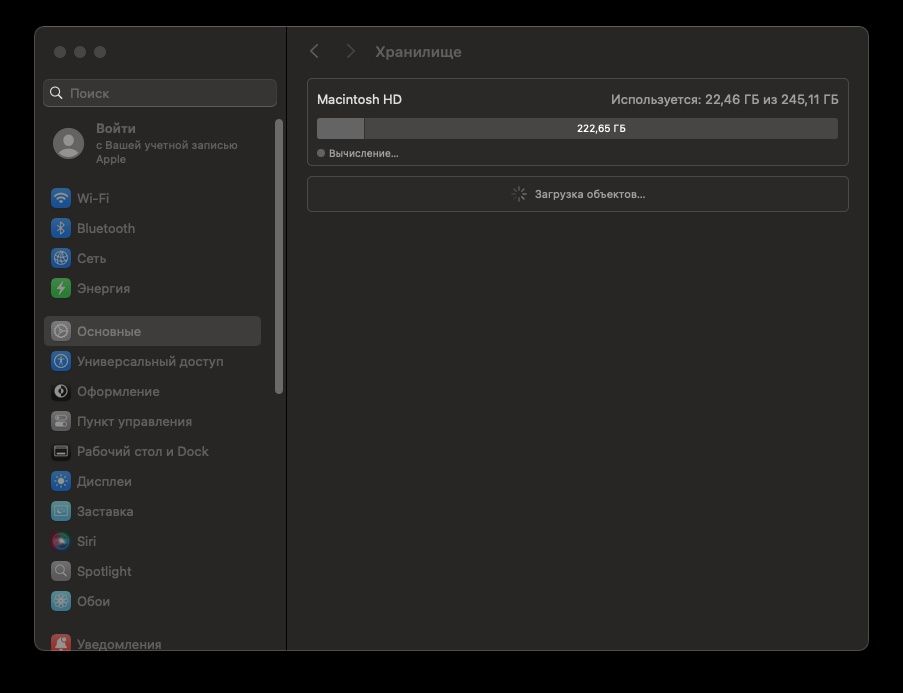Image resolution: width=903 pixels, height=693 pixels.
Task: Click the Заставка screensaver icon
Action: coord(60,511)
